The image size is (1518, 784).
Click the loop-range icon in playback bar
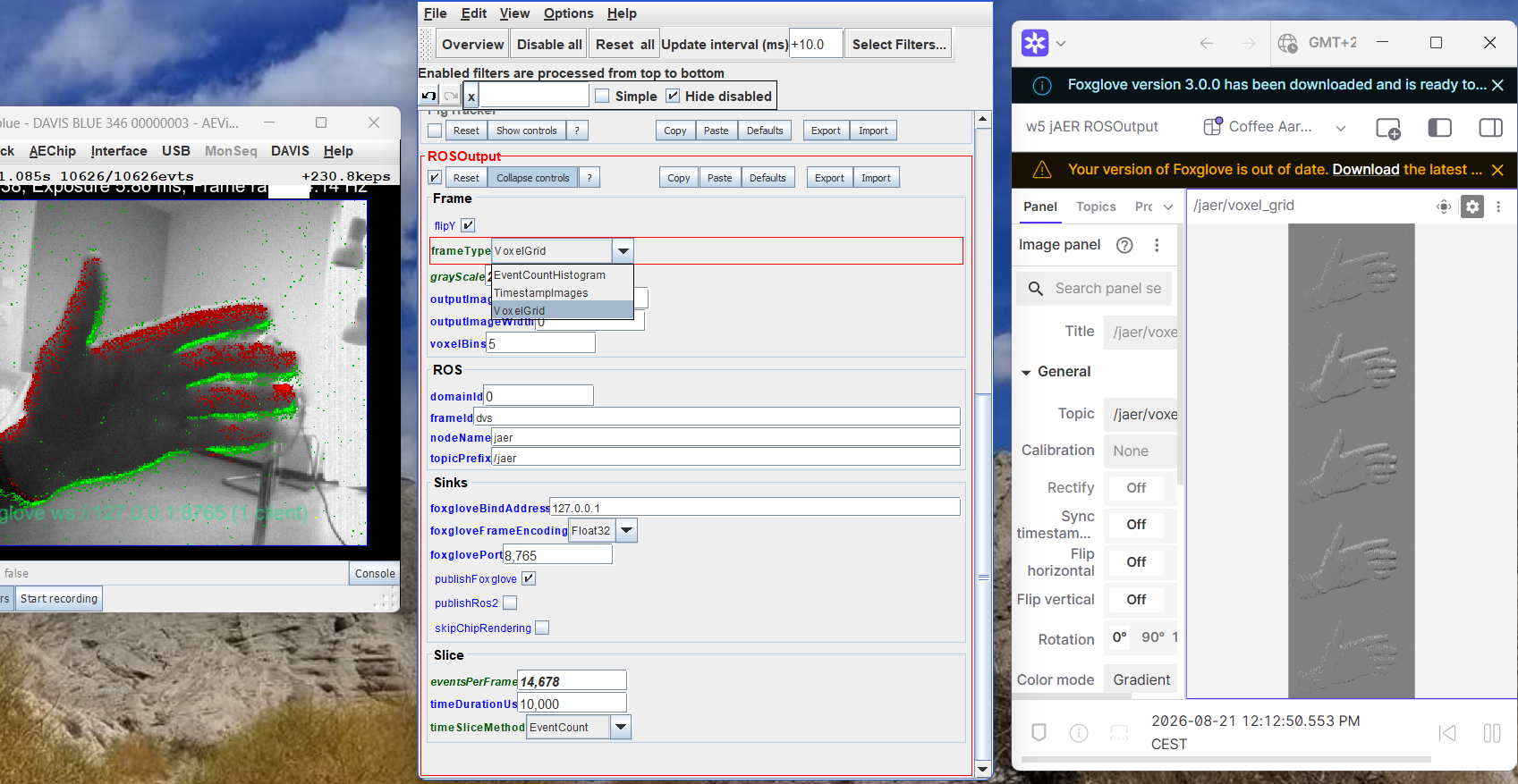[1119, 733]
